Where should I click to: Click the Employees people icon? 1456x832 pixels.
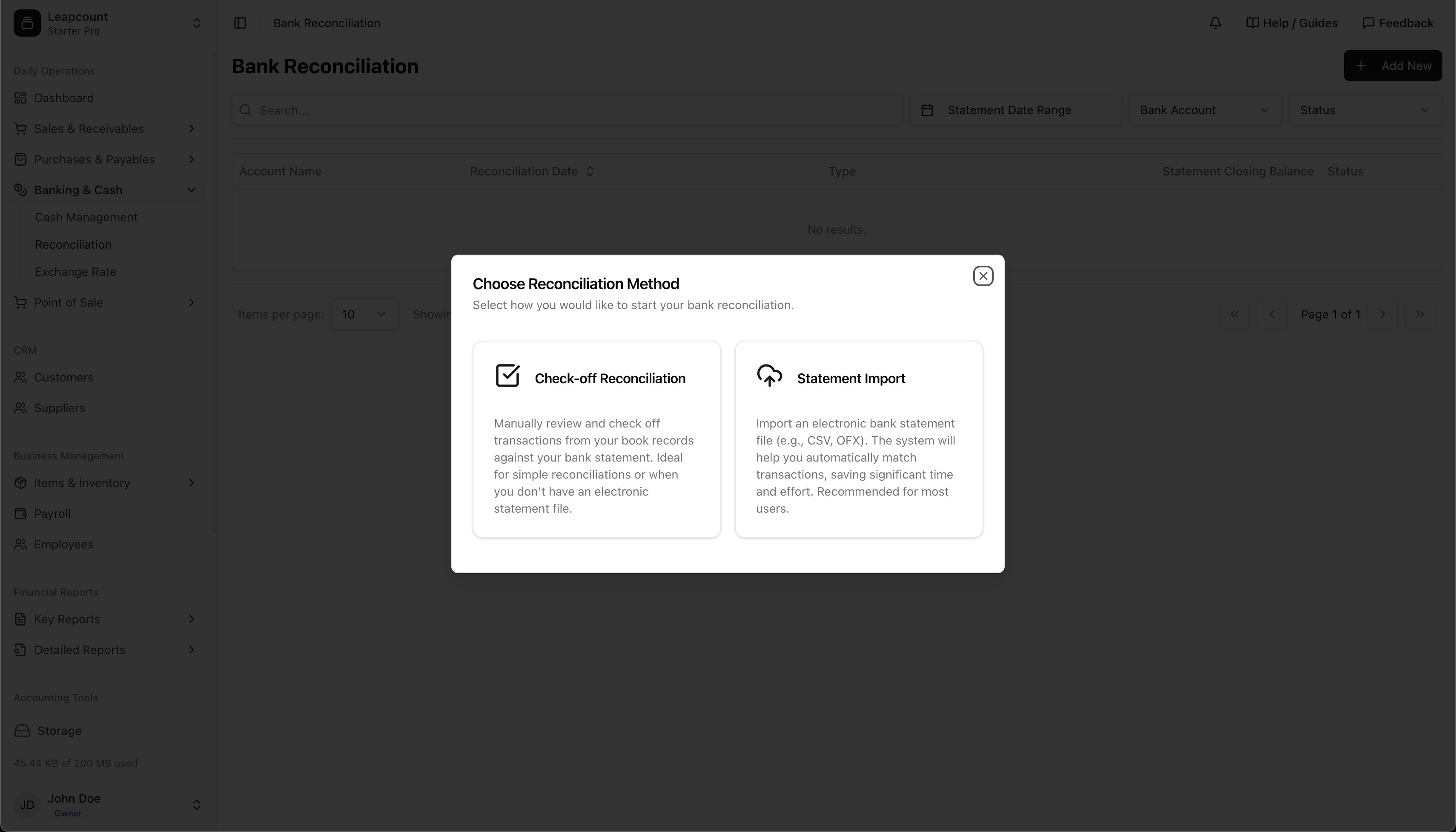(x=20, y=544)
